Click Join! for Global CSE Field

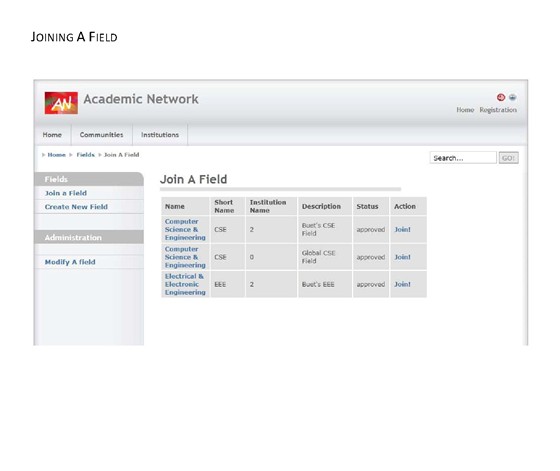(x=402, y=257)
